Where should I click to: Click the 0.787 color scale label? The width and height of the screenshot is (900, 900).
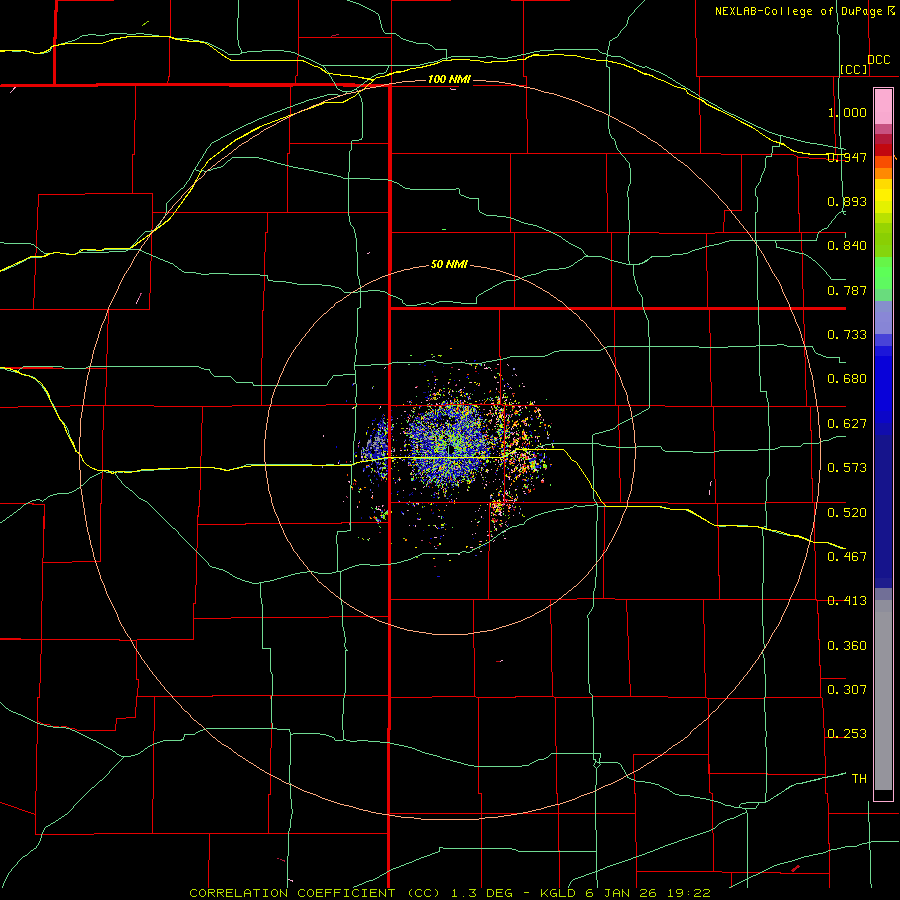(847, 290)
